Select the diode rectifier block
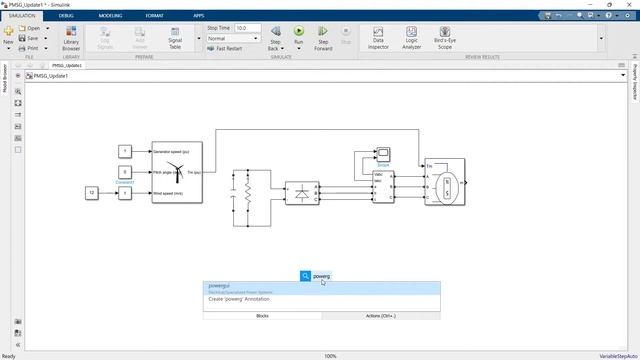This screenshot has width=640, height=360. pyautogui.click(x=302, y=193)
